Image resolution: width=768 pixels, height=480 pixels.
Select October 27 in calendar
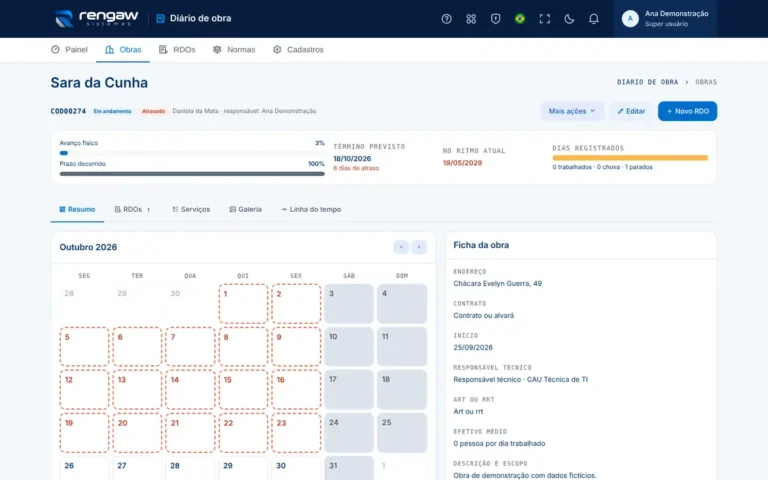(137, 468)
